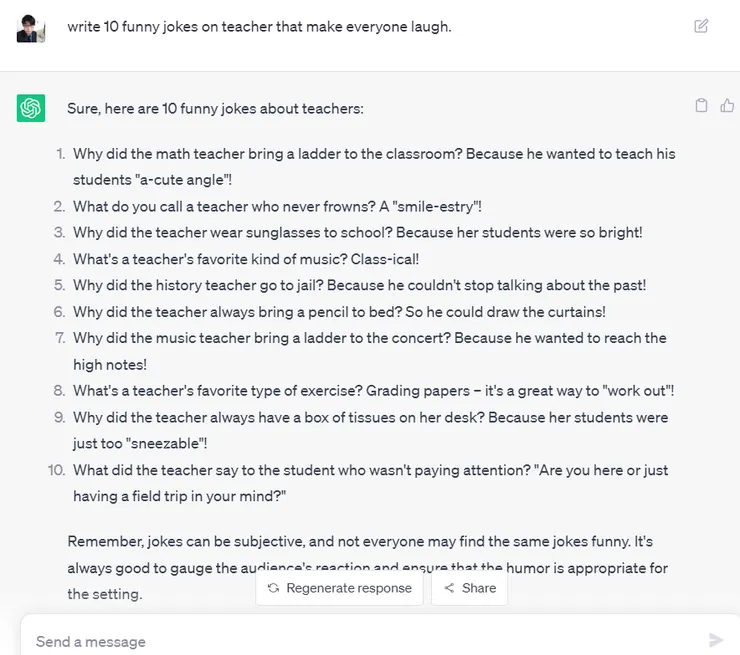Click the user prompt about teacher jokes

pos(259,27)
